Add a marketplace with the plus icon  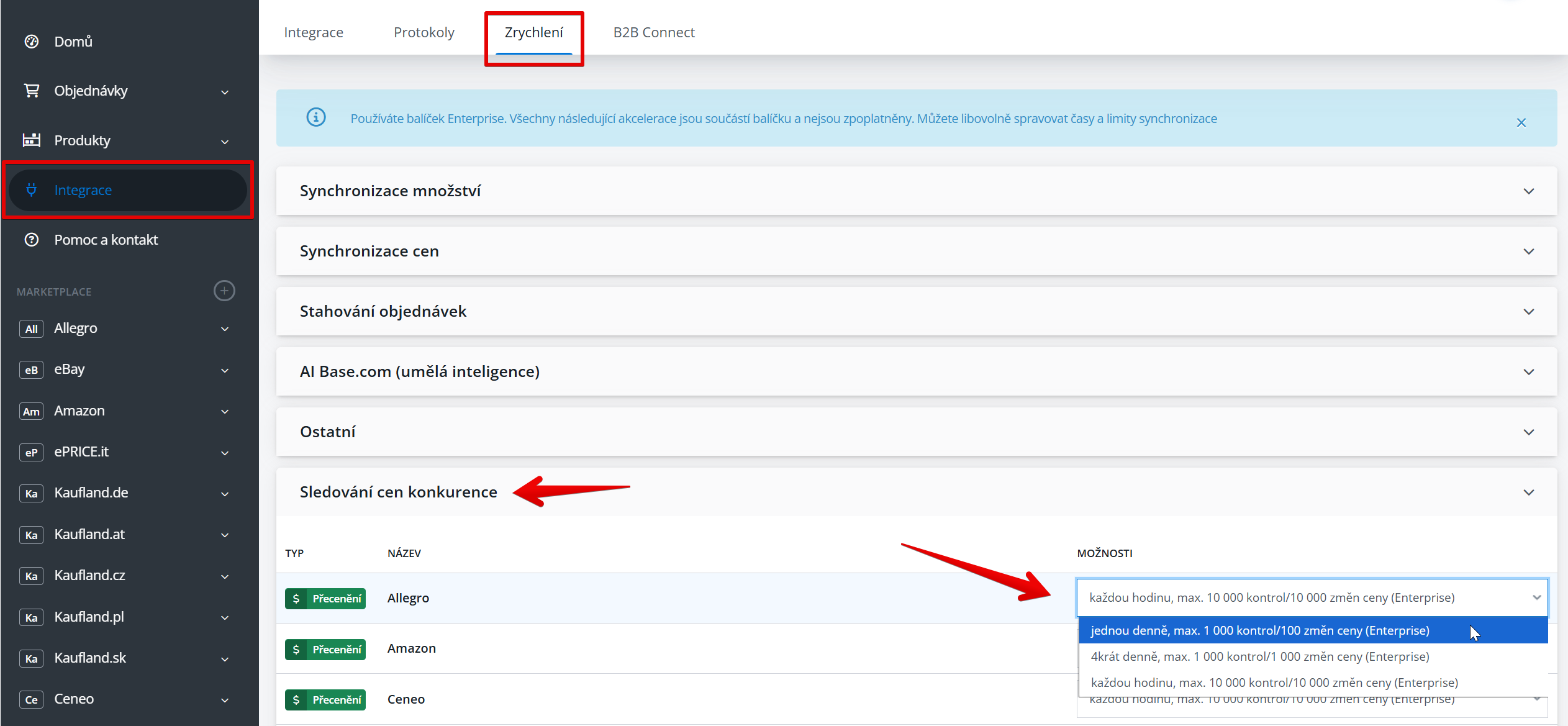(225, 291)
